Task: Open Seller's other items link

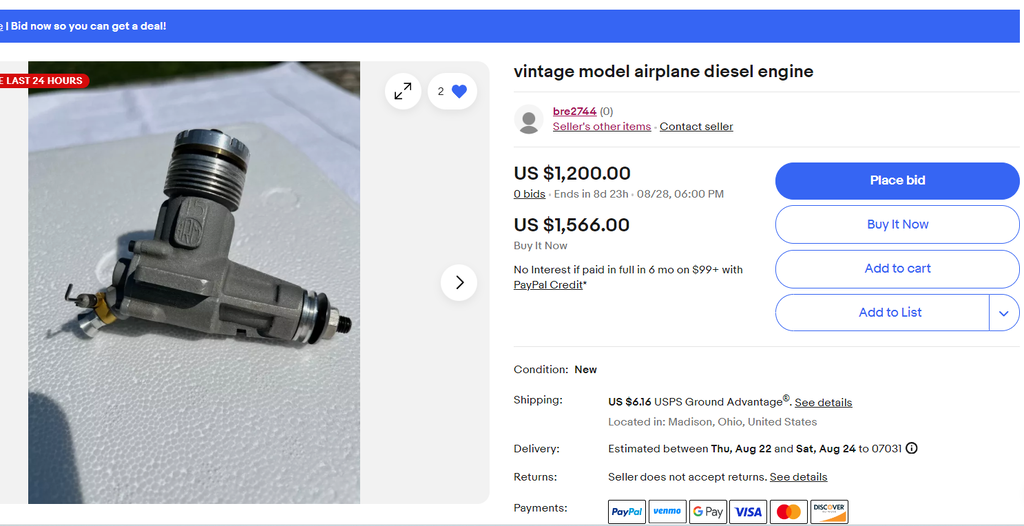Action: pos(601,127)
